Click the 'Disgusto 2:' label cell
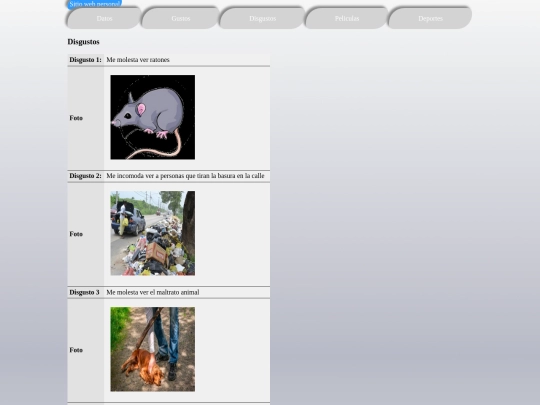 pyautogui.click(x=85, y=176)
